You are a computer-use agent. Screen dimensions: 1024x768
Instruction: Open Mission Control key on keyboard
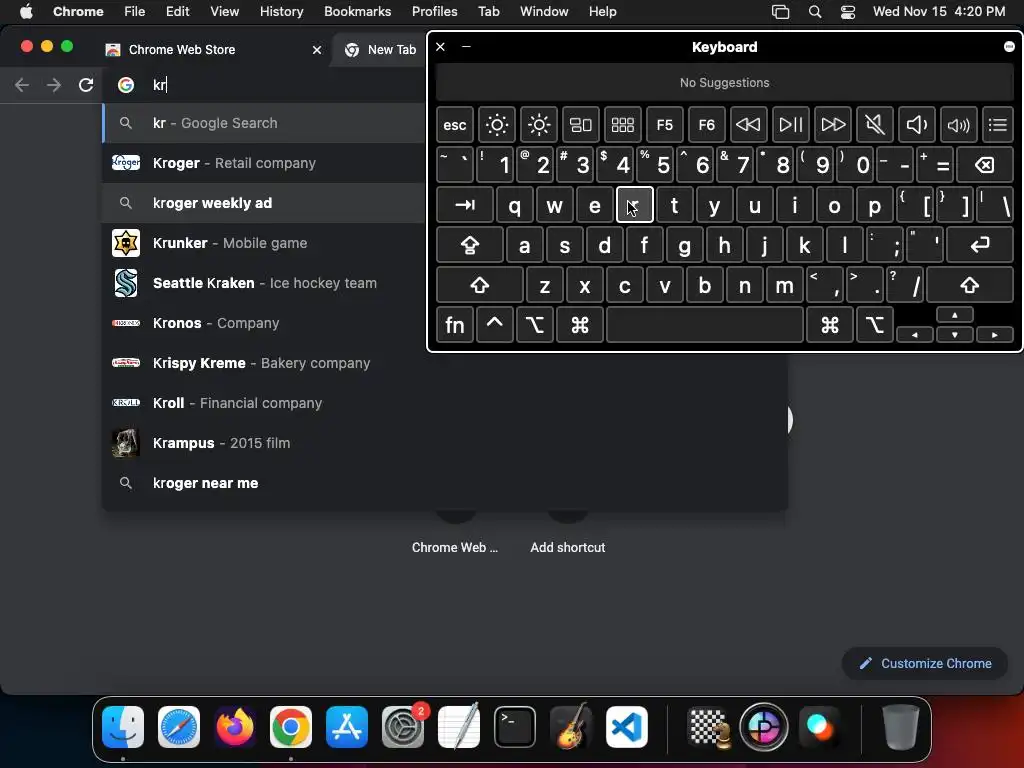click(581, 125)
